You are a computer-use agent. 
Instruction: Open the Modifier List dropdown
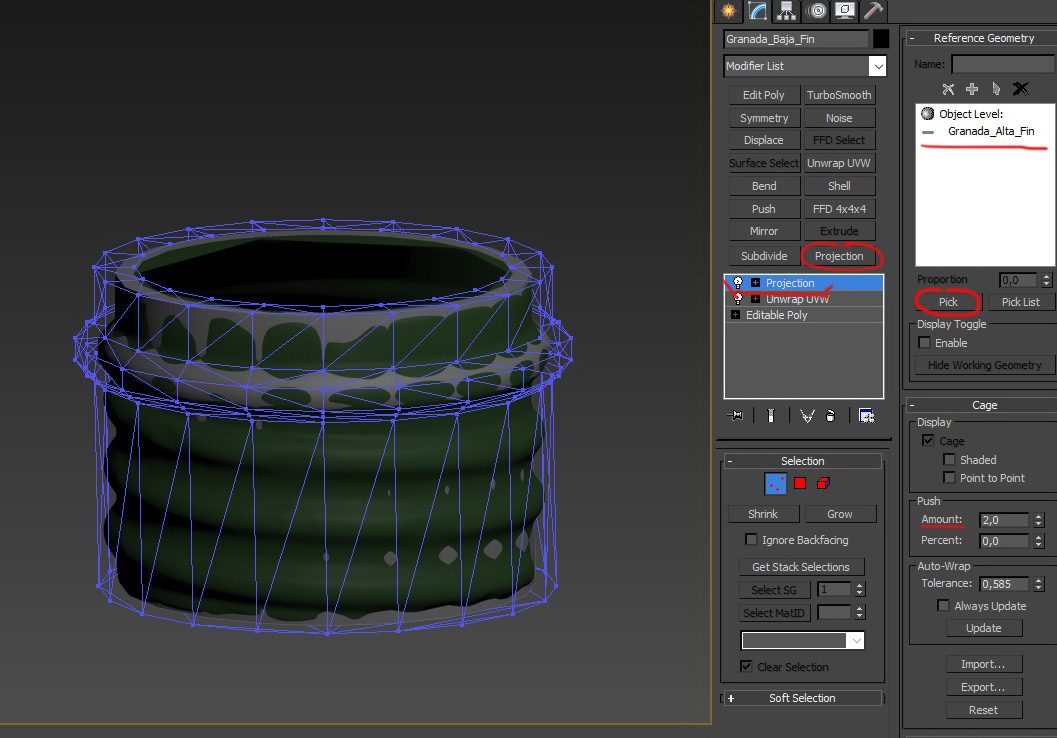tap(878, 66)
